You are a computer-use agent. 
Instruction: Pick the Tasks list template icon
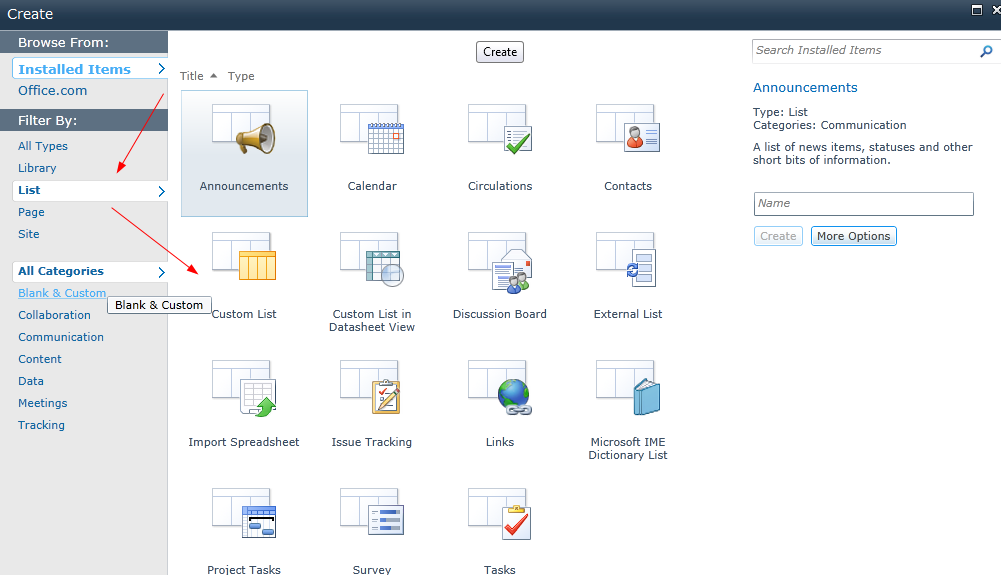[500, 514]
